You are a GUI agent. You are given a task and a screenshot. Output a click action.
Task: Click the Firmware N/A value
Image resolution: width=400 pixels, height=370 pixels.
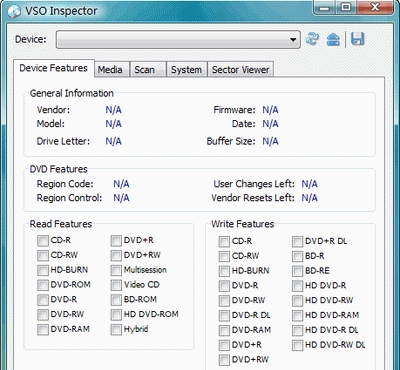pyautogui.click(x=270, y=110)
